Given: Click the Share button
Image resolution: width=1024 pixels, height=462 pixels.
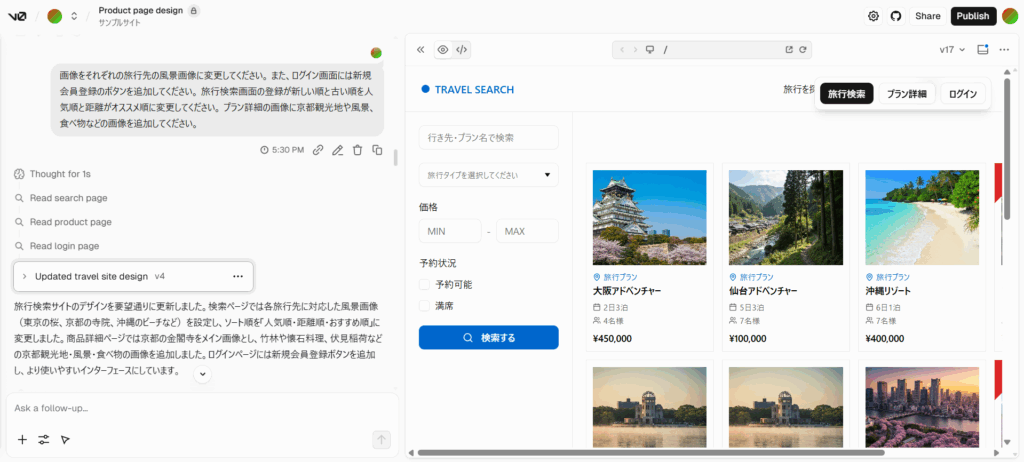Looking at the screenshot, I should point(927,16).
